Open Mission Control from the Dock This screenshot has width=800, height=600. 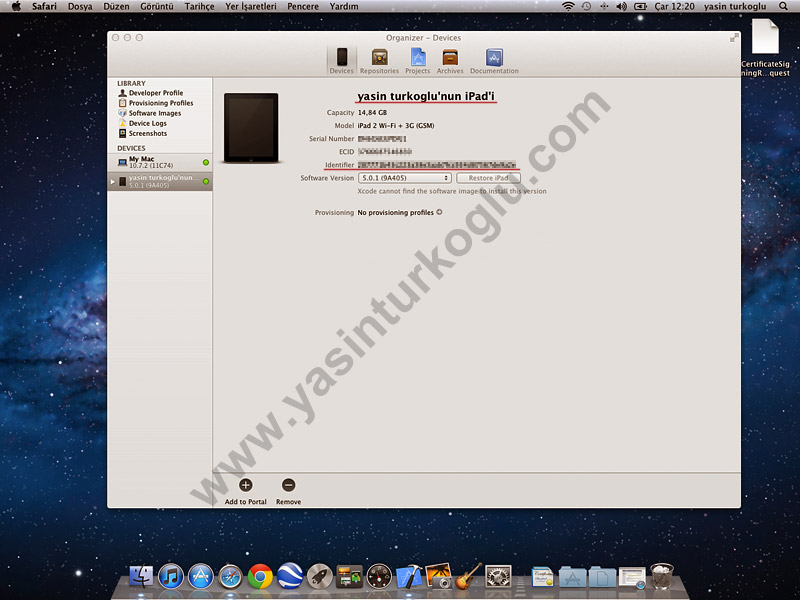pos(349,577)
